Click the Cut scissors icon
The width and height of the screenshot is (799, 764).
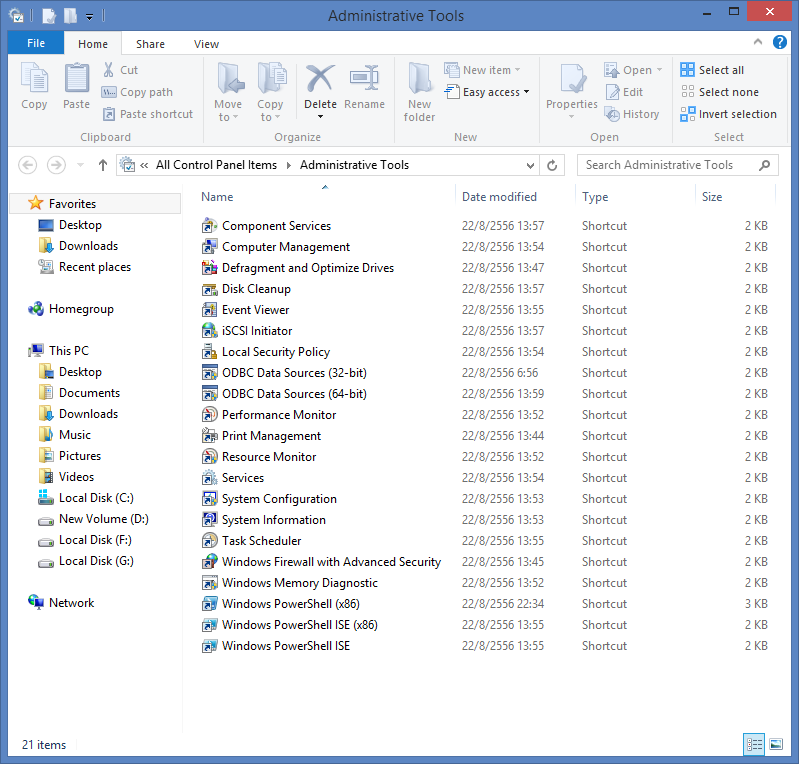click(108, 70)
